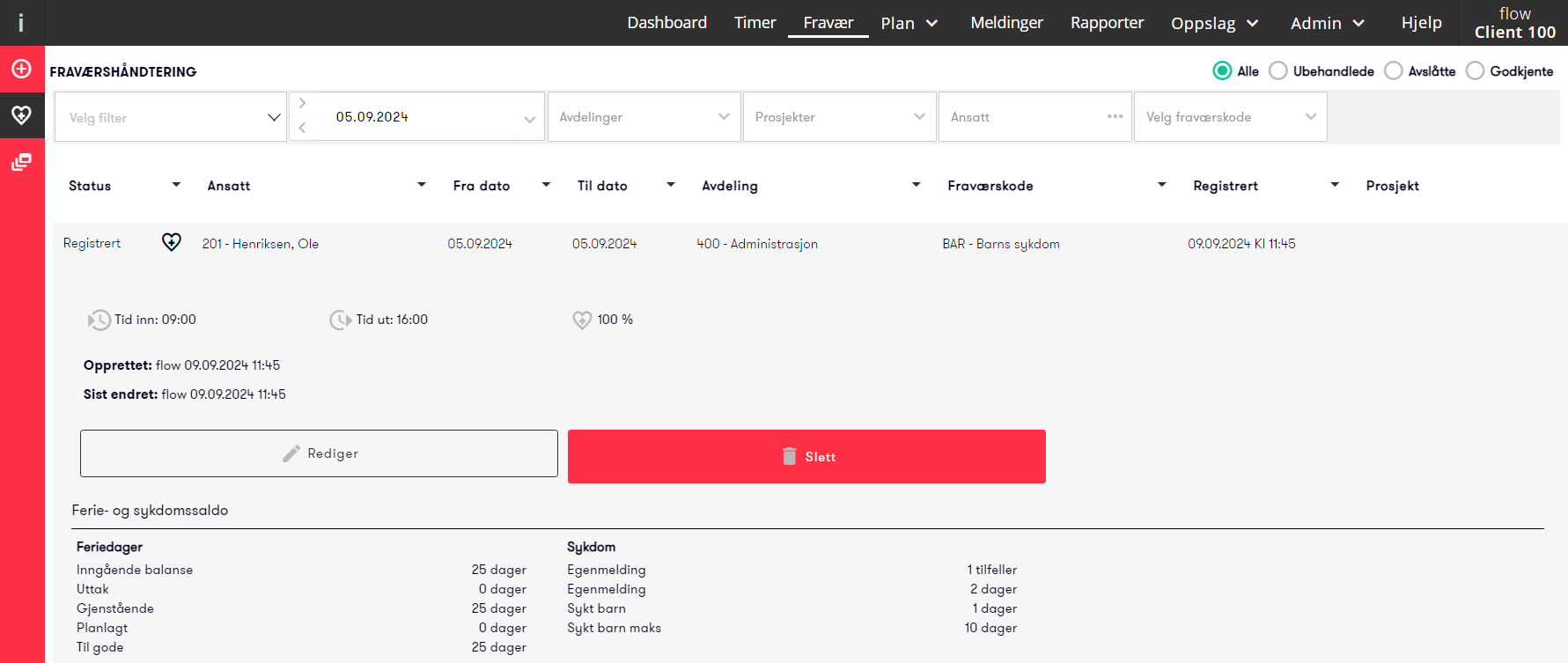Open Fraværskode column filter arrow
Screen dimensions: 1568x663
(1162, 185)
